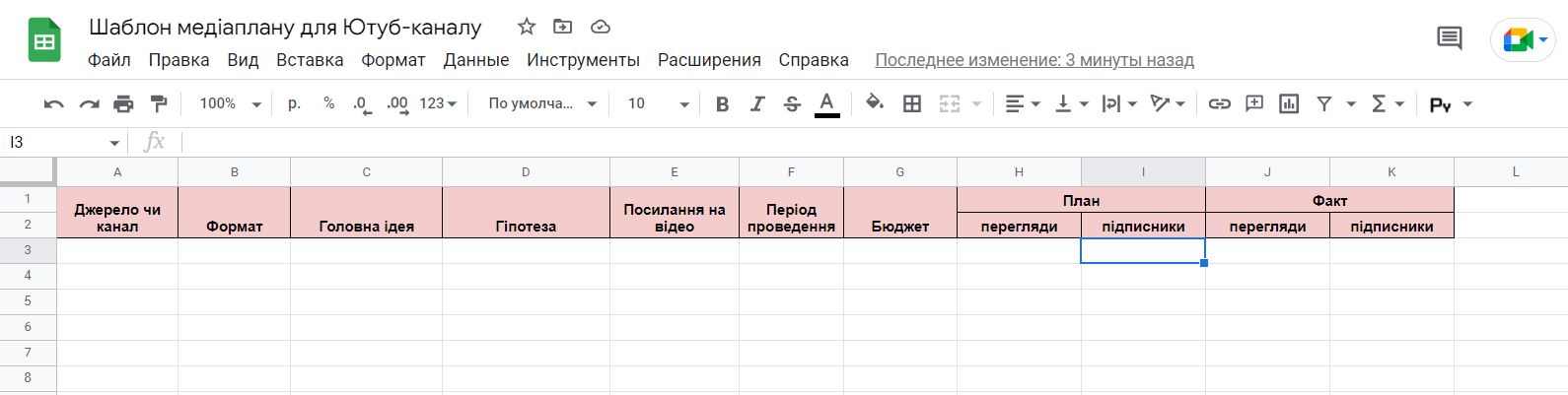Toggle bold formatting

pos(722,103)
